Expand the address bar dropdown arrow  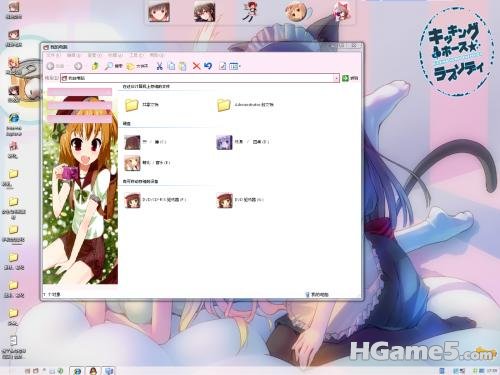click(x=336, y=78)
